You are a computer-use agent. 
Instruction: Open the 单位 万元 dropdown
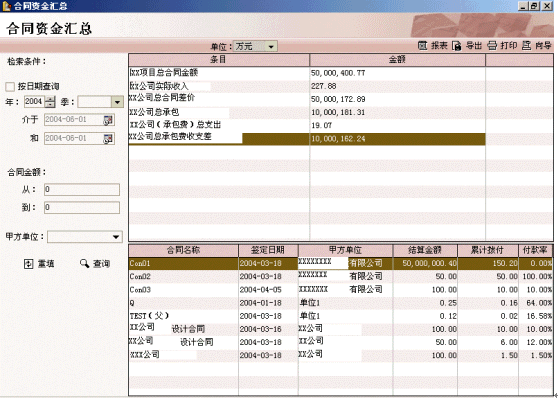click(x=271, y=47)
